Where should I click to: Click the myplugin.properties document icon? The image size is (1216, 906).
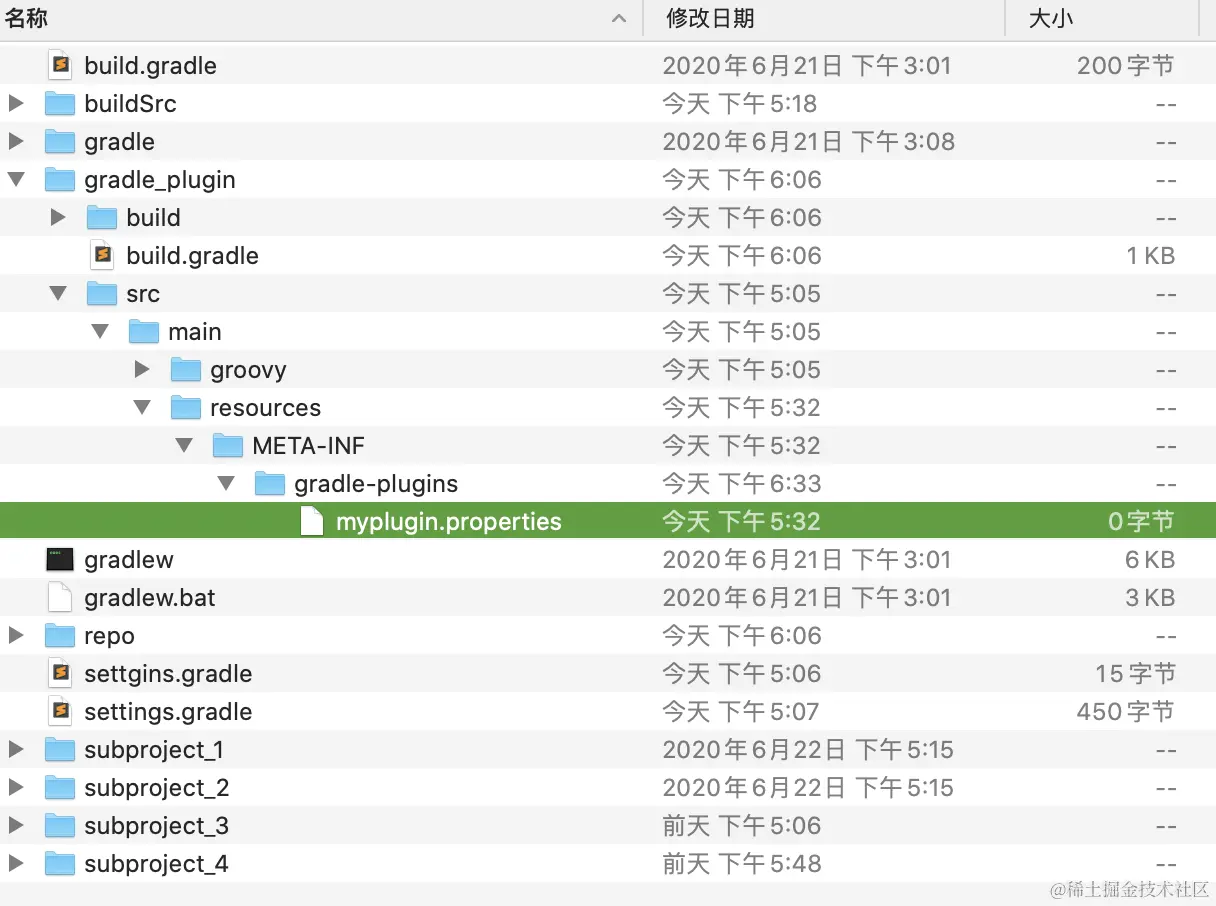310,521
